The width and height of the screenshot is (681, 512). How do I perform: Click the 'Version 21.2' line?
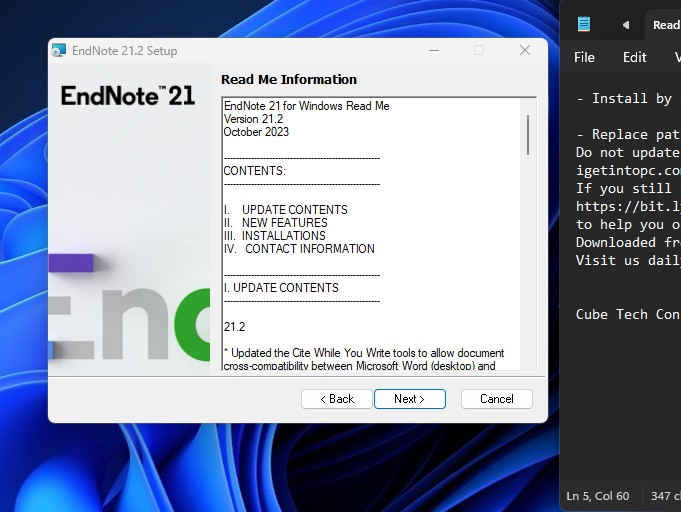(x=253, y=119)
